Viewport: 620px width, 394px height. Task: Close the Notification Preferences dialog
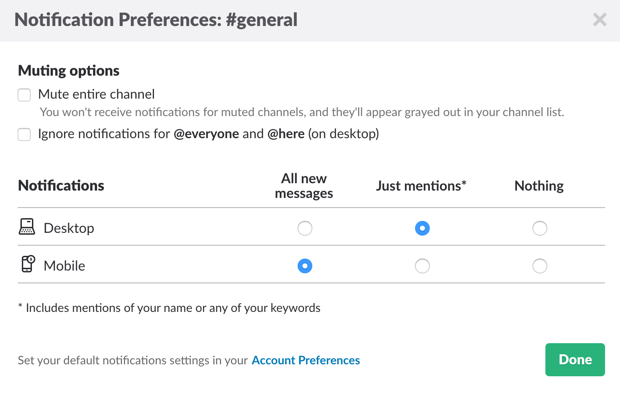pos(599,19)
